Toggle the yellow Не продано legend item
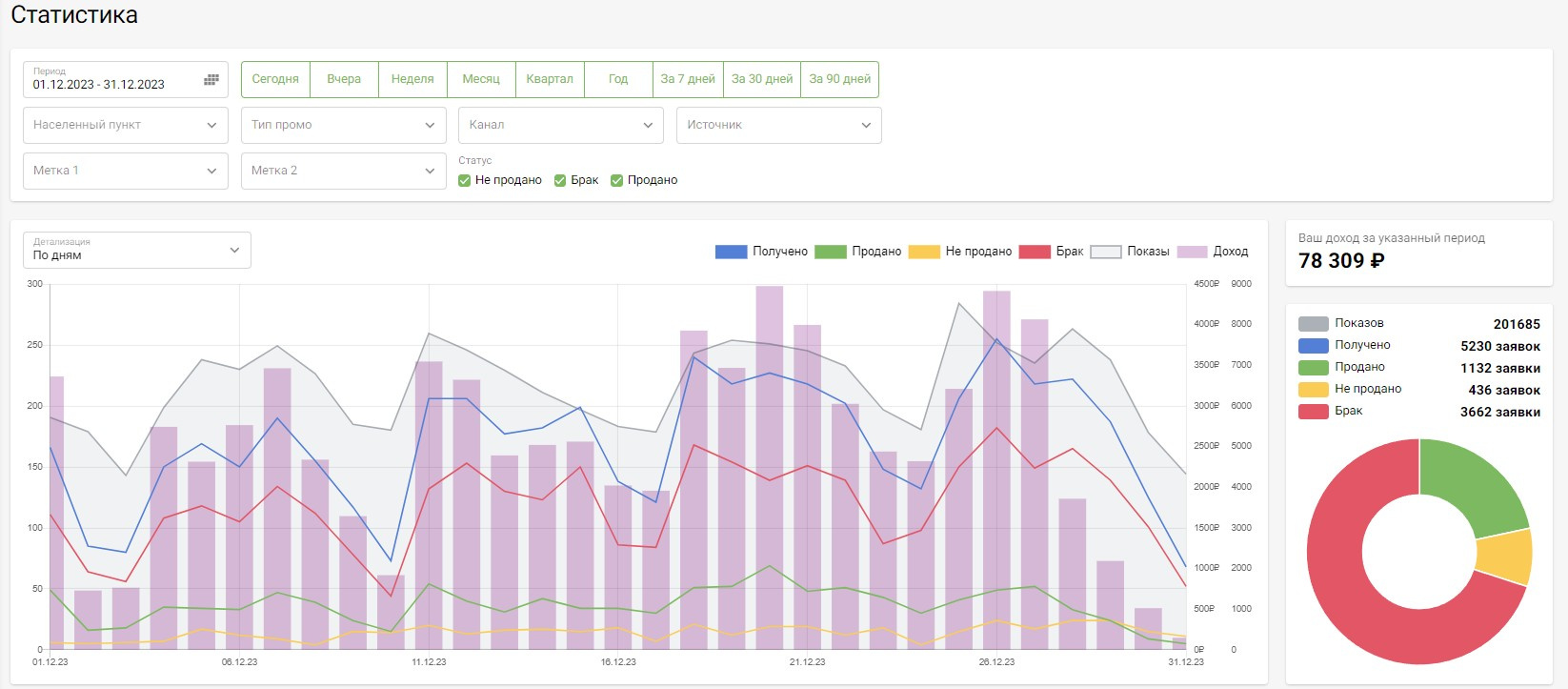1568x689 pixels. (x=924, y=252)
